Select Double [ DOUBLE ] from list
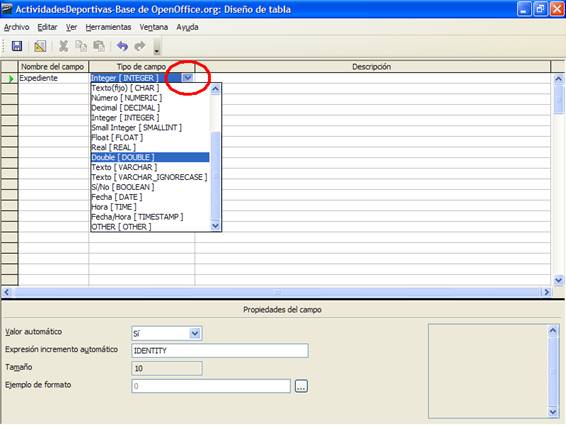This screenshot has width=566, height=425. pyautogui.click(x=150, y=157)
